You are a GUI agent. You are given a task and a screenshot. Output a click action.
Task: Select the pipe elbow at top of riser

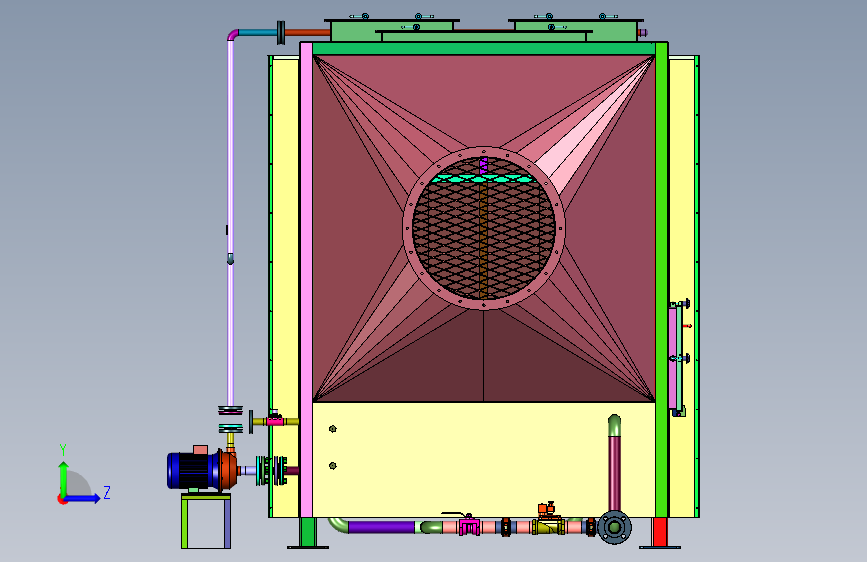[233, 34]
